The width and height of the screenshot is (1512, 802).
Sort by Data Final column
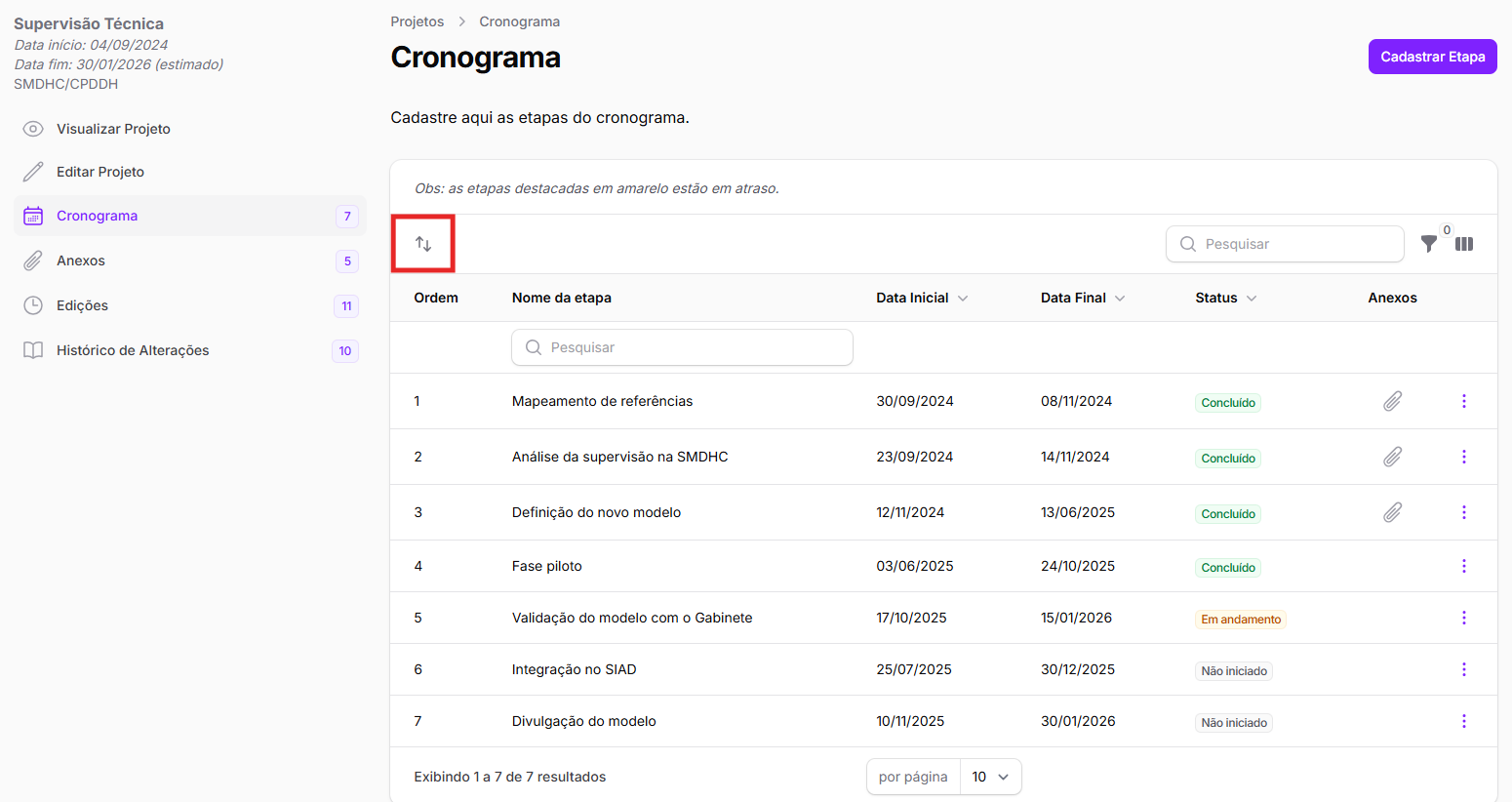tap(1082, 298)
